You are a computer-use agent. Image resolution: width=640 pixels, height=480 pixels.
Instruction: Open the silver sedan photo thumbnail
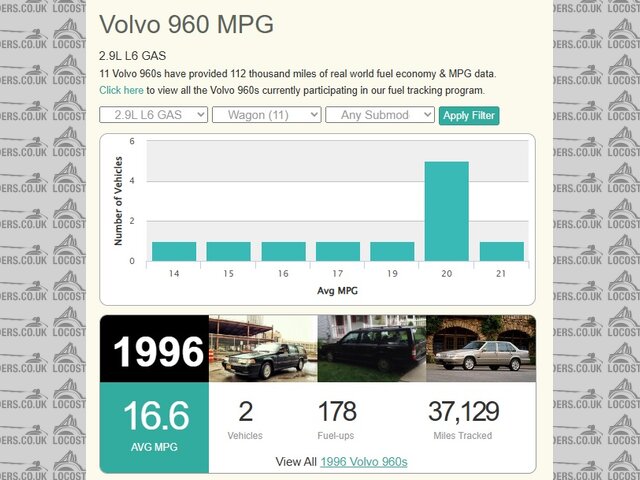[x=480, y=349]
